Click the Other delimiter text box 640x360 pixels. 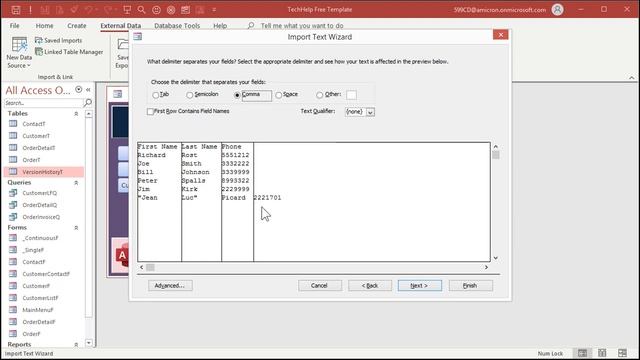[x=351, y=95]
